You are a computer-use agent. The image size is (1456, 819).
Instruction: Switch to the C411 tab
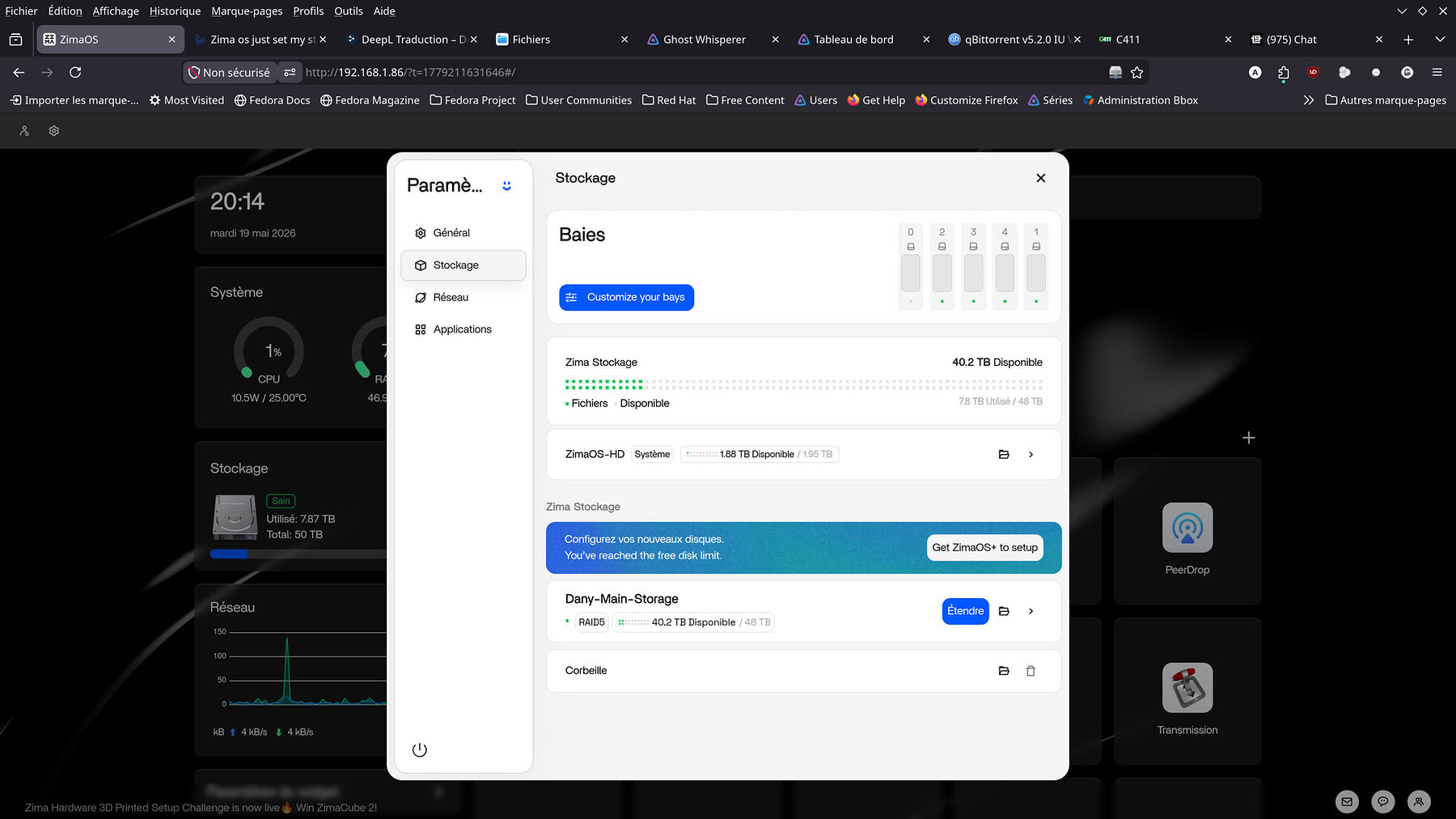(x=1165, y=40)
